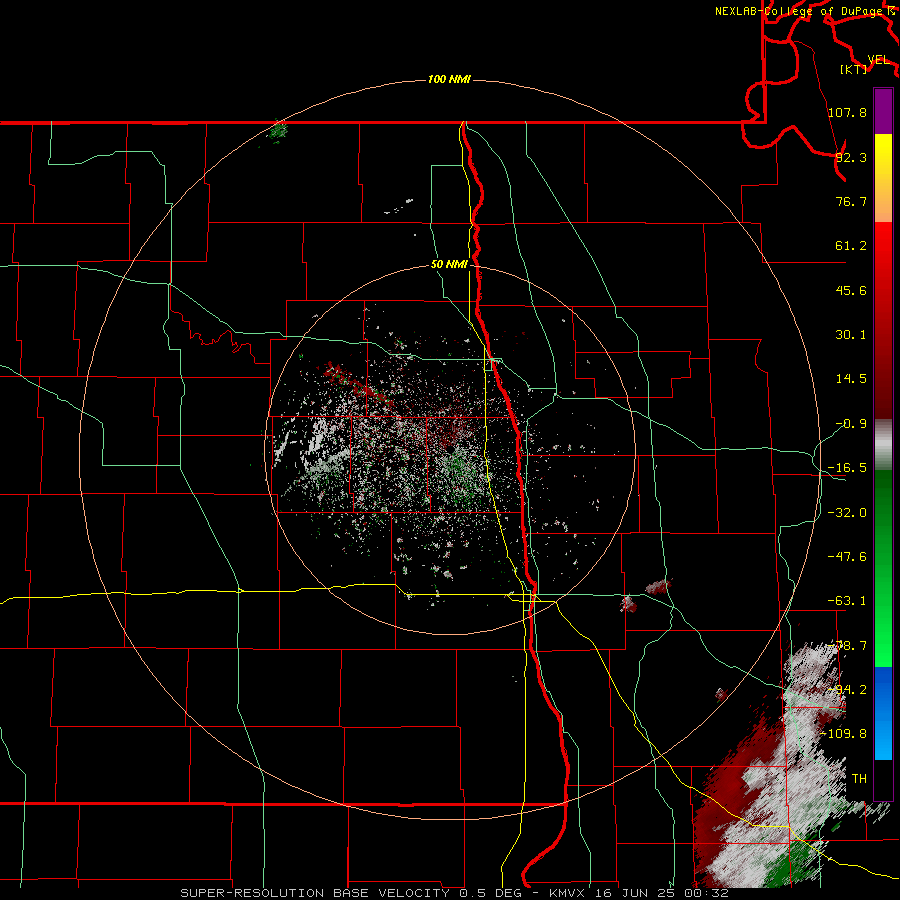Click the -47.6 scale value
Image resolution: width=900 pixels, height=900 pixels.
tap(847, 557)
